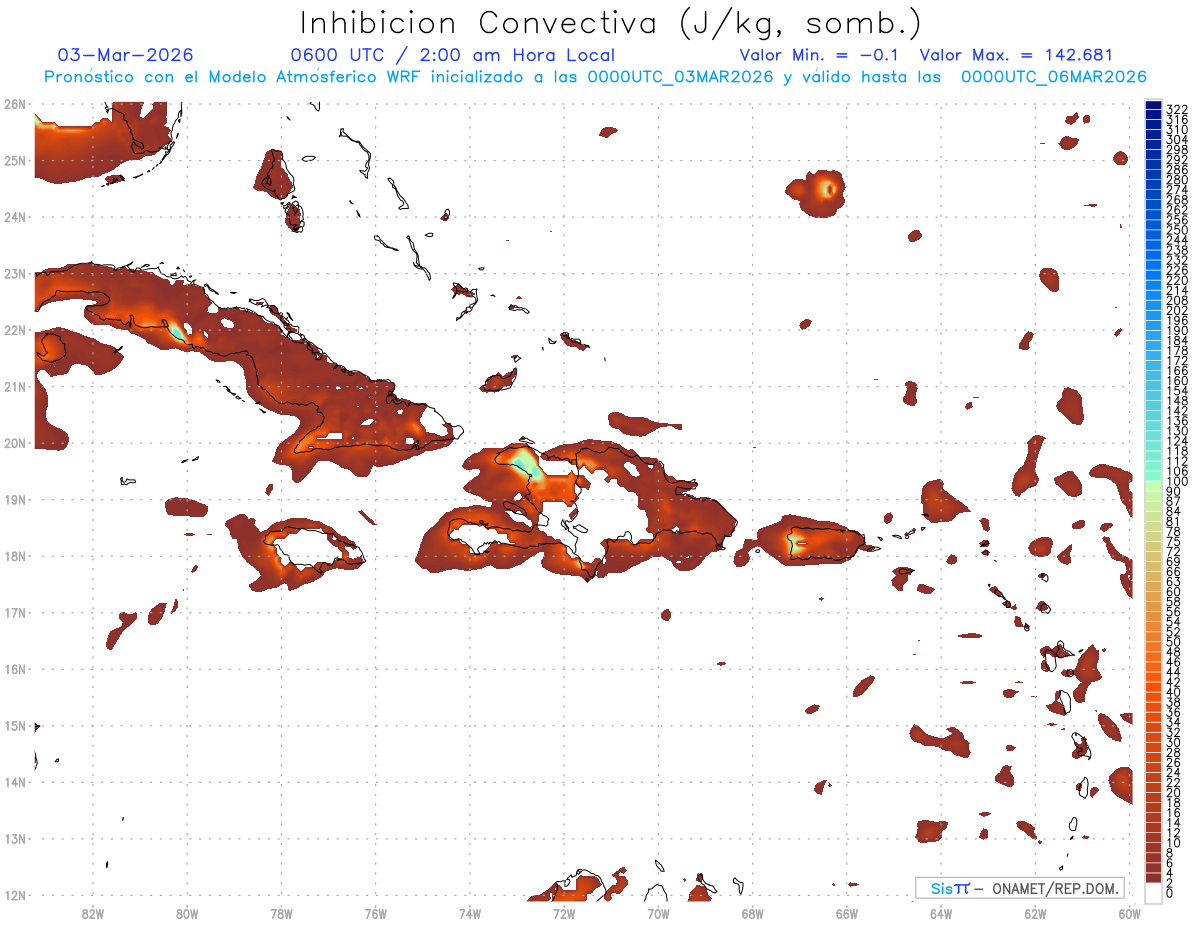The height and width of the screenshot is (927, 1200).
Task: Click the latitude label '17N'
Action: [14, 612]
